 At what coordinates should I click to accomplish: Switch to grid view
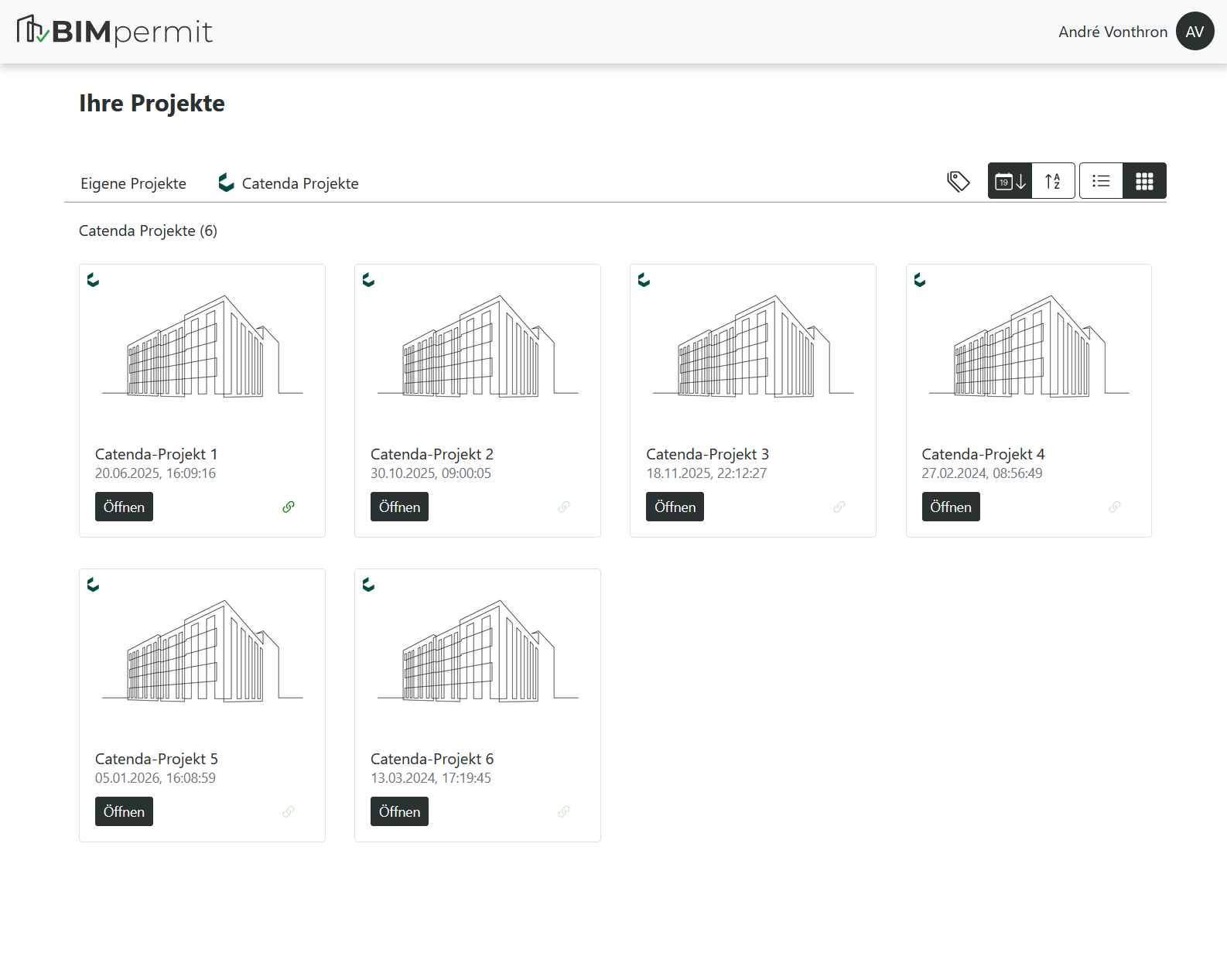coord(1144,181)
